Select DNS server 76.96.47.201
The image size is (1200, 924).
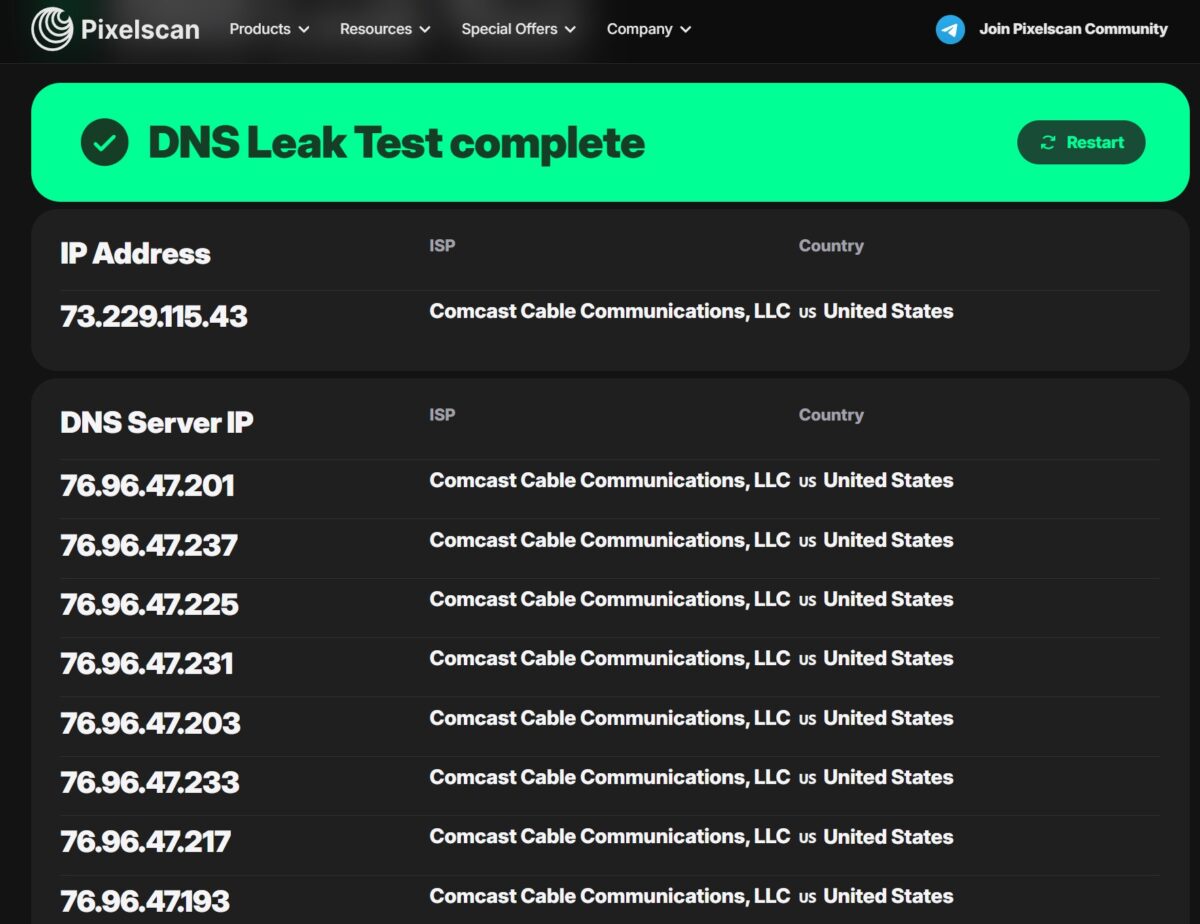147,486
